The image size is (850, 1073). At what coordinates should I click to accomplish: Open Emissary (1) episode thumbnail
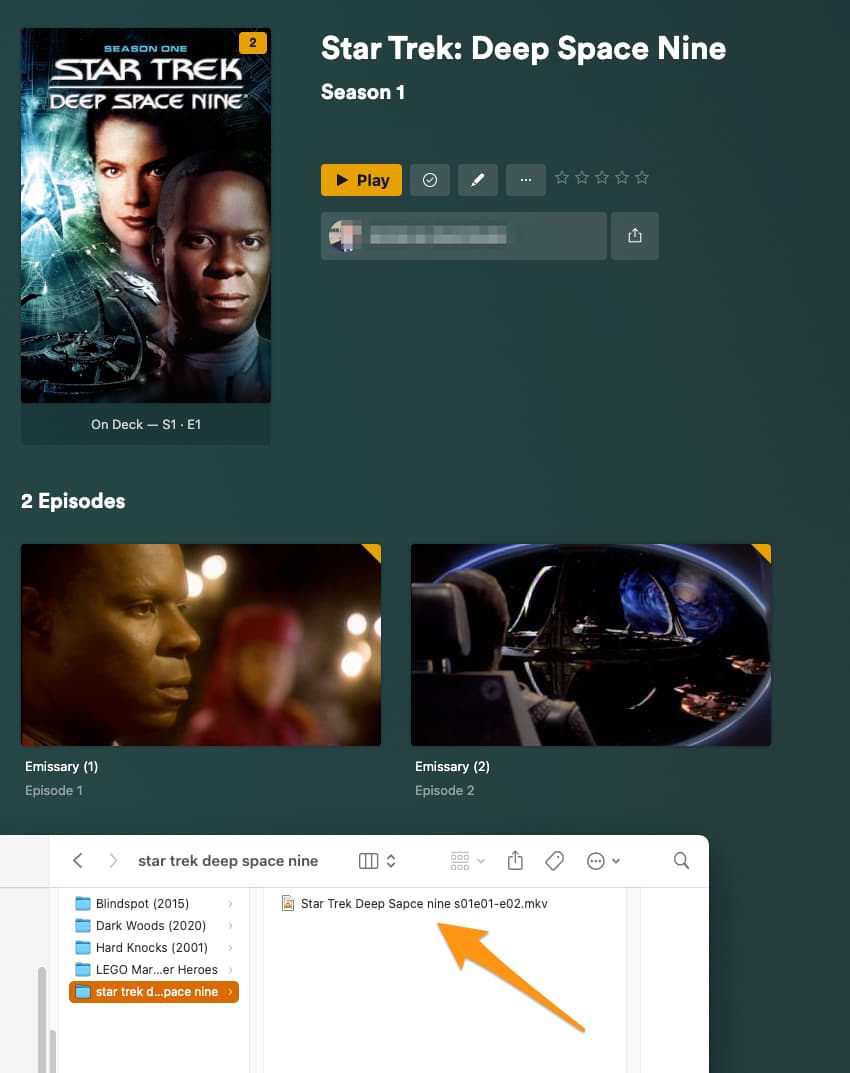coord(201,645)
